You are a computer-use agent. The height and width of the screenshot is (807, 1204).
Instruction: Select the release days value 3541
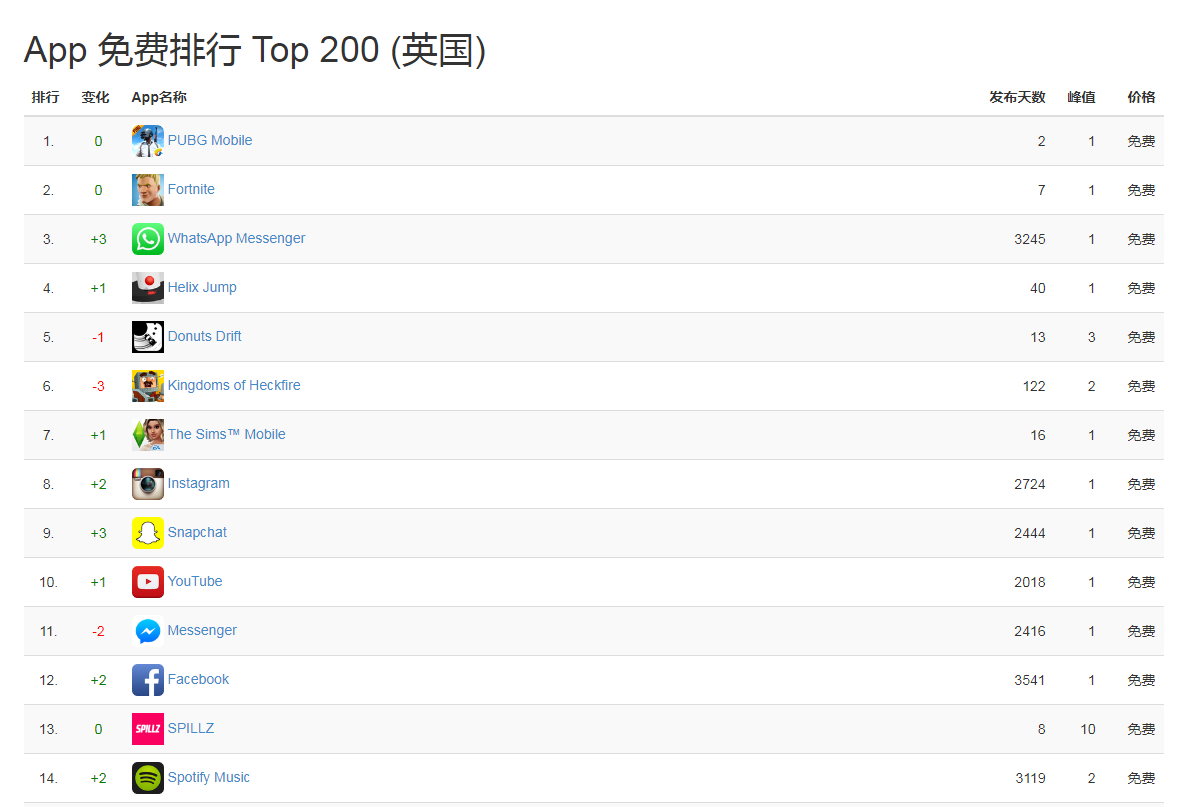tap(1030, 680)
